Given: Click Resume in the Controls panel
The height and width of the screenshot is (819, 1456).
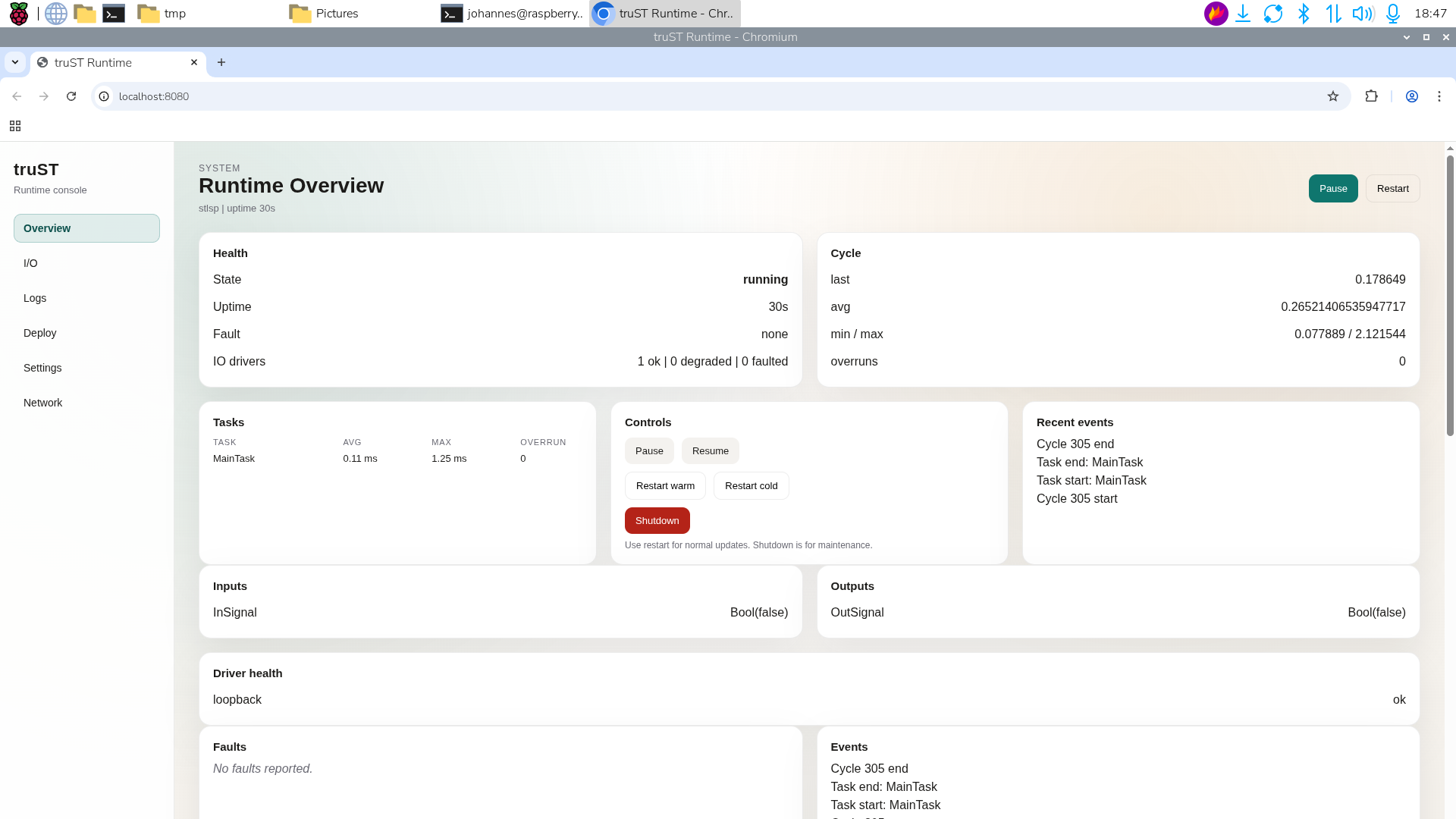Looking at the screenshot, I should (x=710, y=450).
